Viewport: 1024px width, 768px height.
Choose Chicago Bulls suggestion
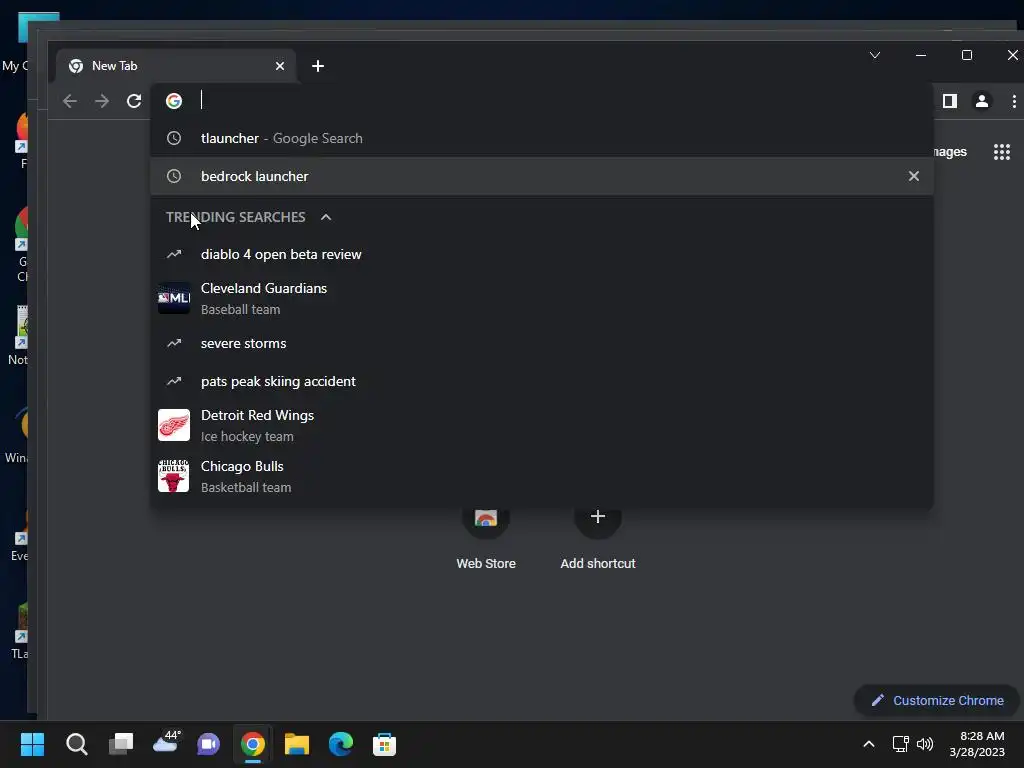click(x=541, y=476)
